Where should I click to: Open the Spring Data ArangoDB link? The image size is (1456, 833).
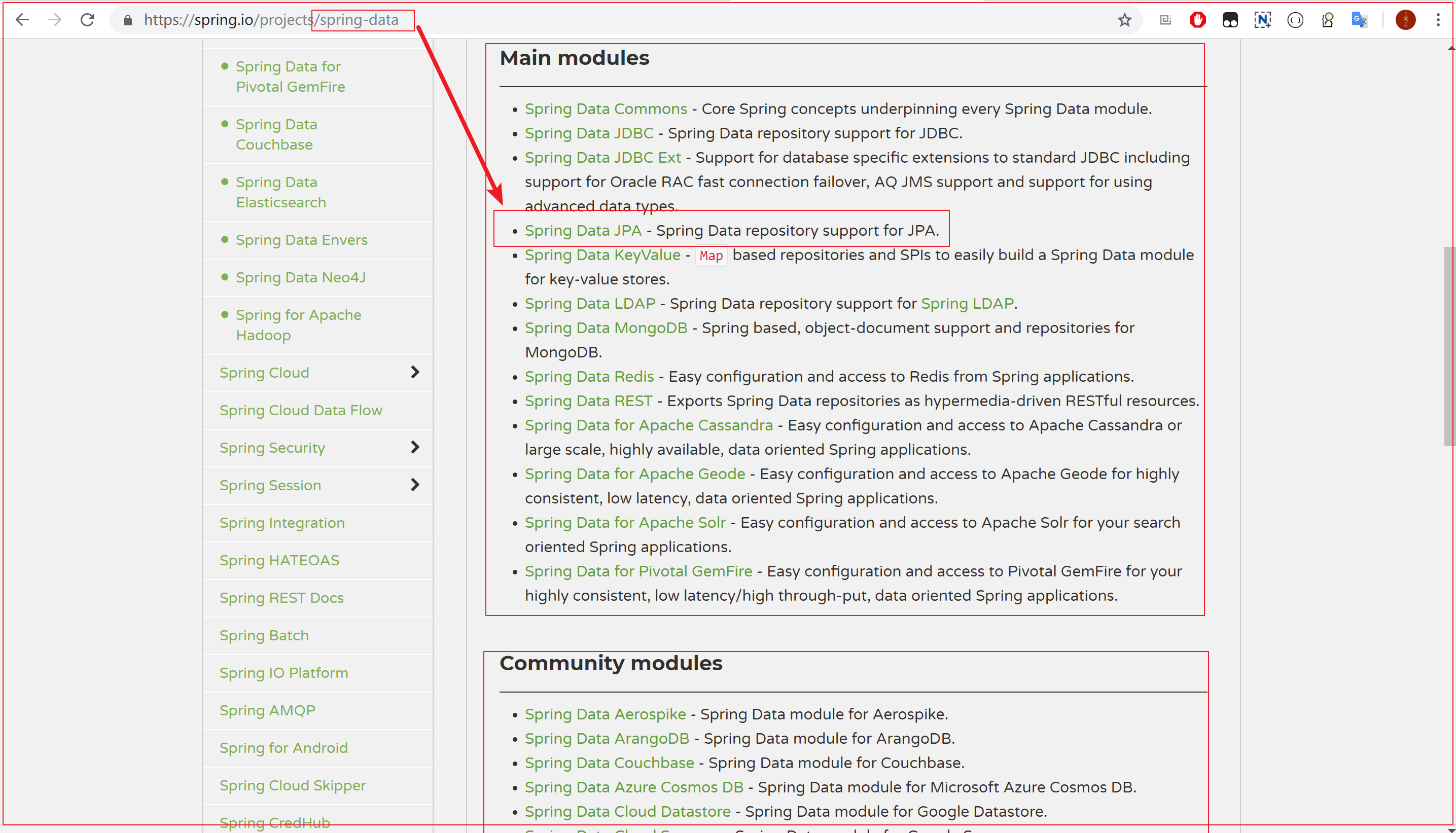click(607, 739)
